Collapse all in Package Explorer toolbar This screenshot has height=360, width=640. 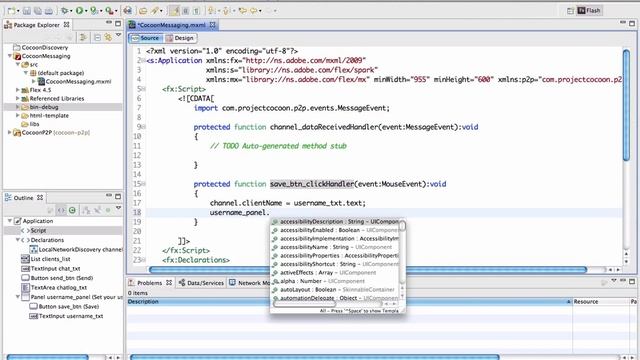[x=97, y=38]
